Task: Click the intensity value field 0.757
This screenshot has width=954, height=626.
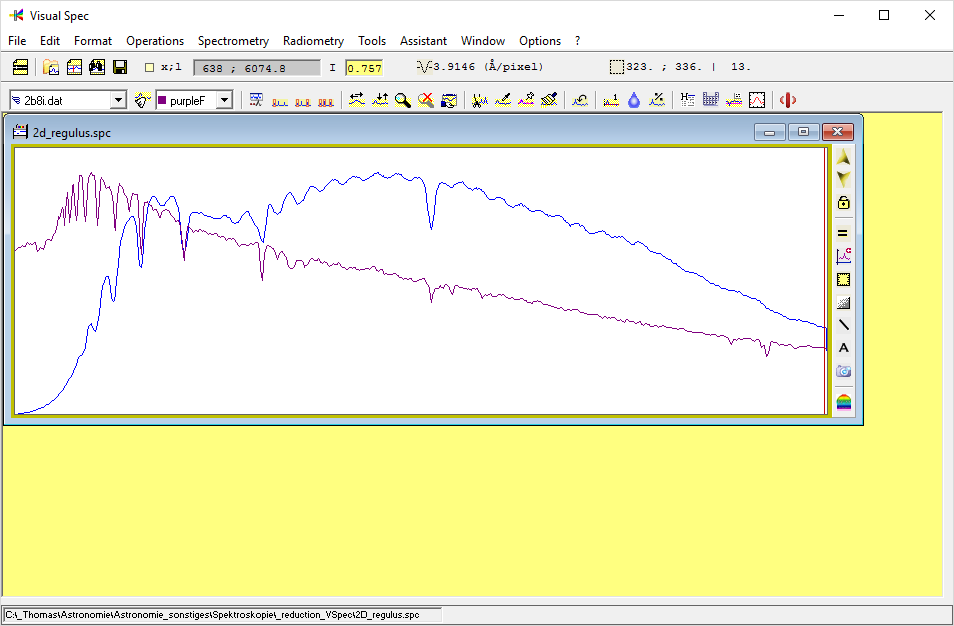Action: click(364, 68)
